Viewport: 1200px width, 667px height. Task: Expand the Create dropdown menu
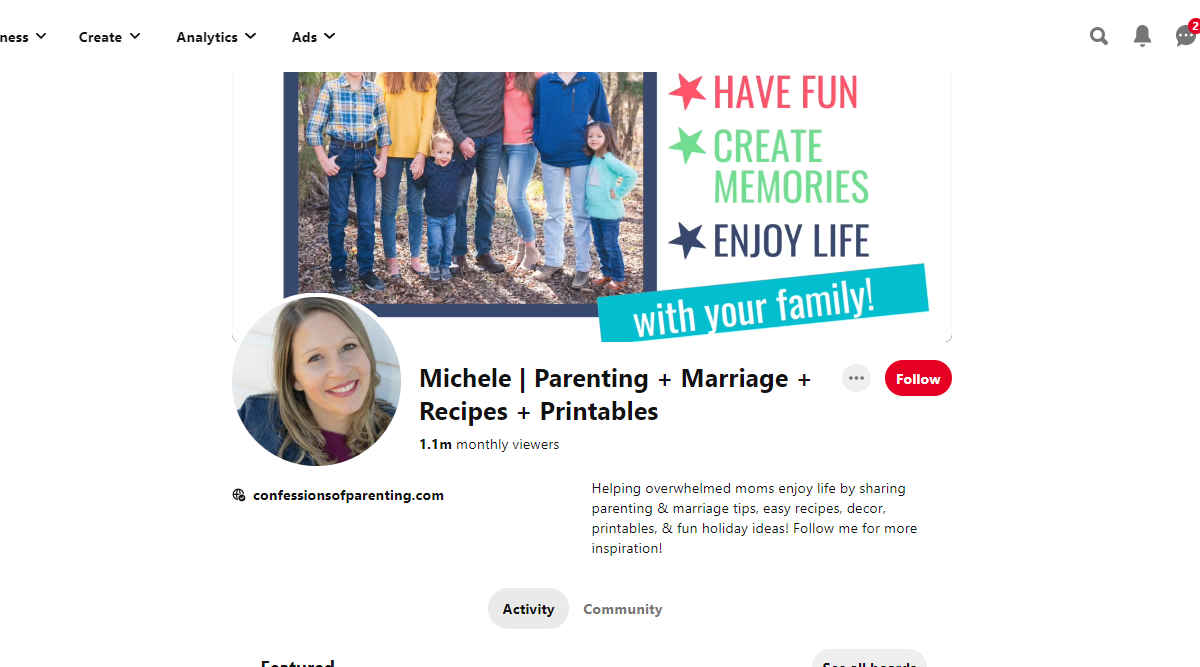tap(110, 37)
